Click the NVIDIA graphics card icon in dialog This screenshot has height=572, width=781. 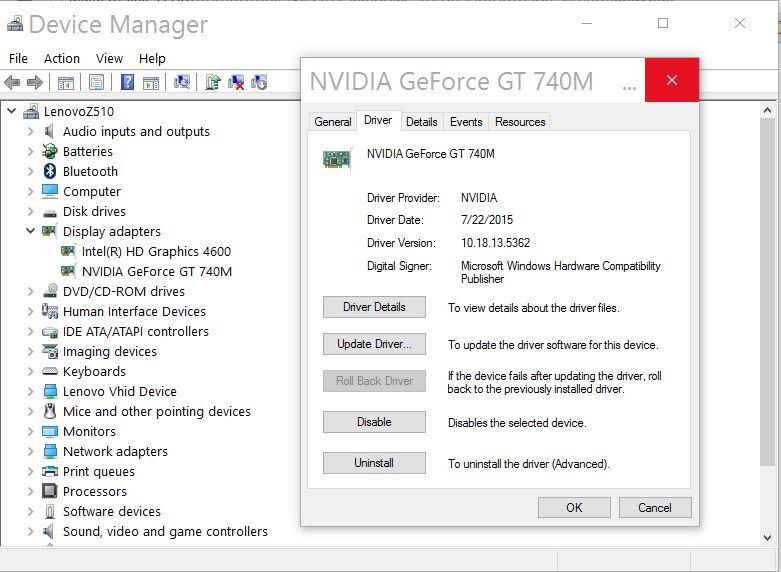click(337, 159)
